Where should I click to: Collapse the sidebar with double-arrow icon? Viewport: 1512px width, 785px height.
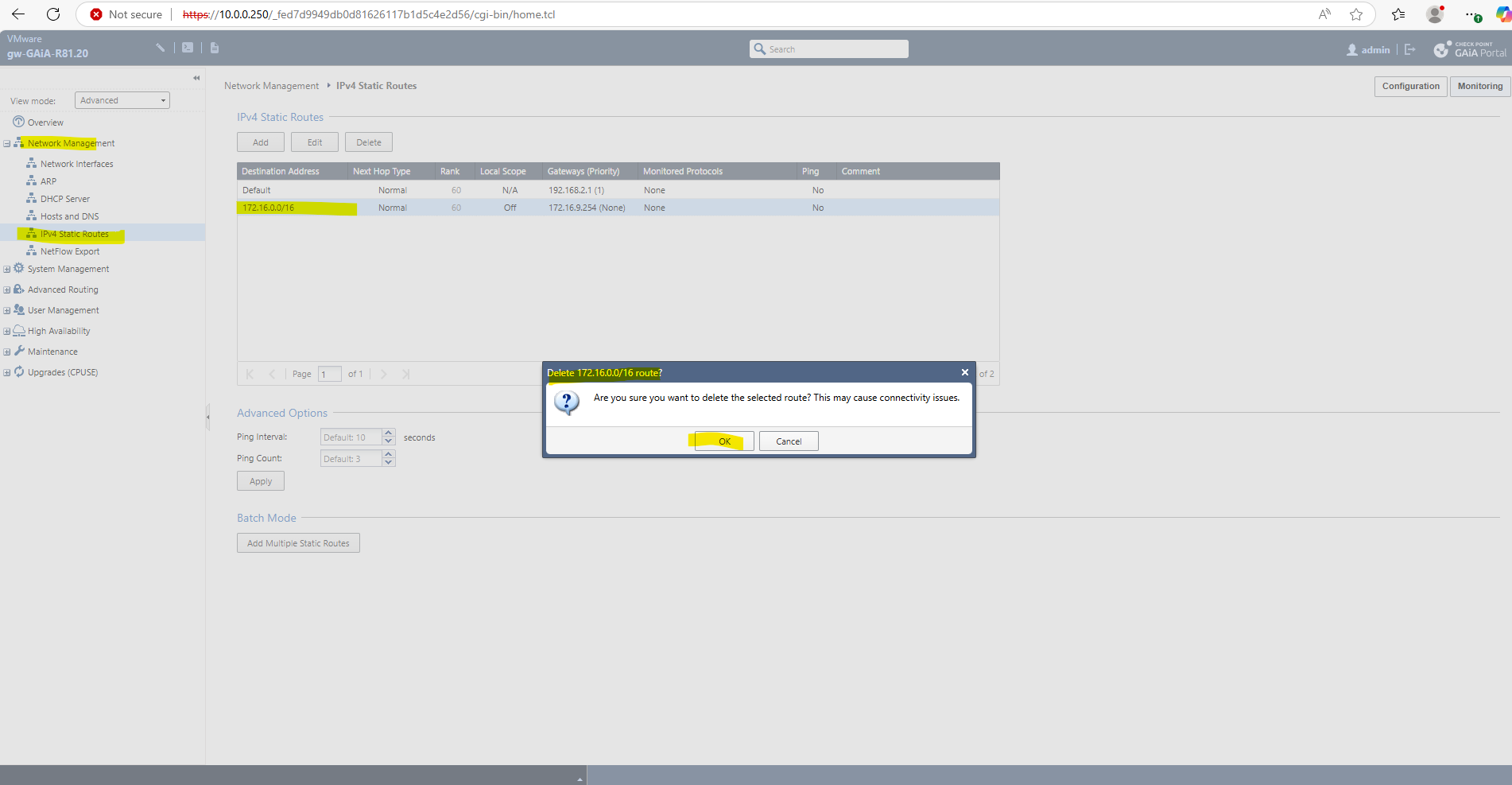pos(196,78)
